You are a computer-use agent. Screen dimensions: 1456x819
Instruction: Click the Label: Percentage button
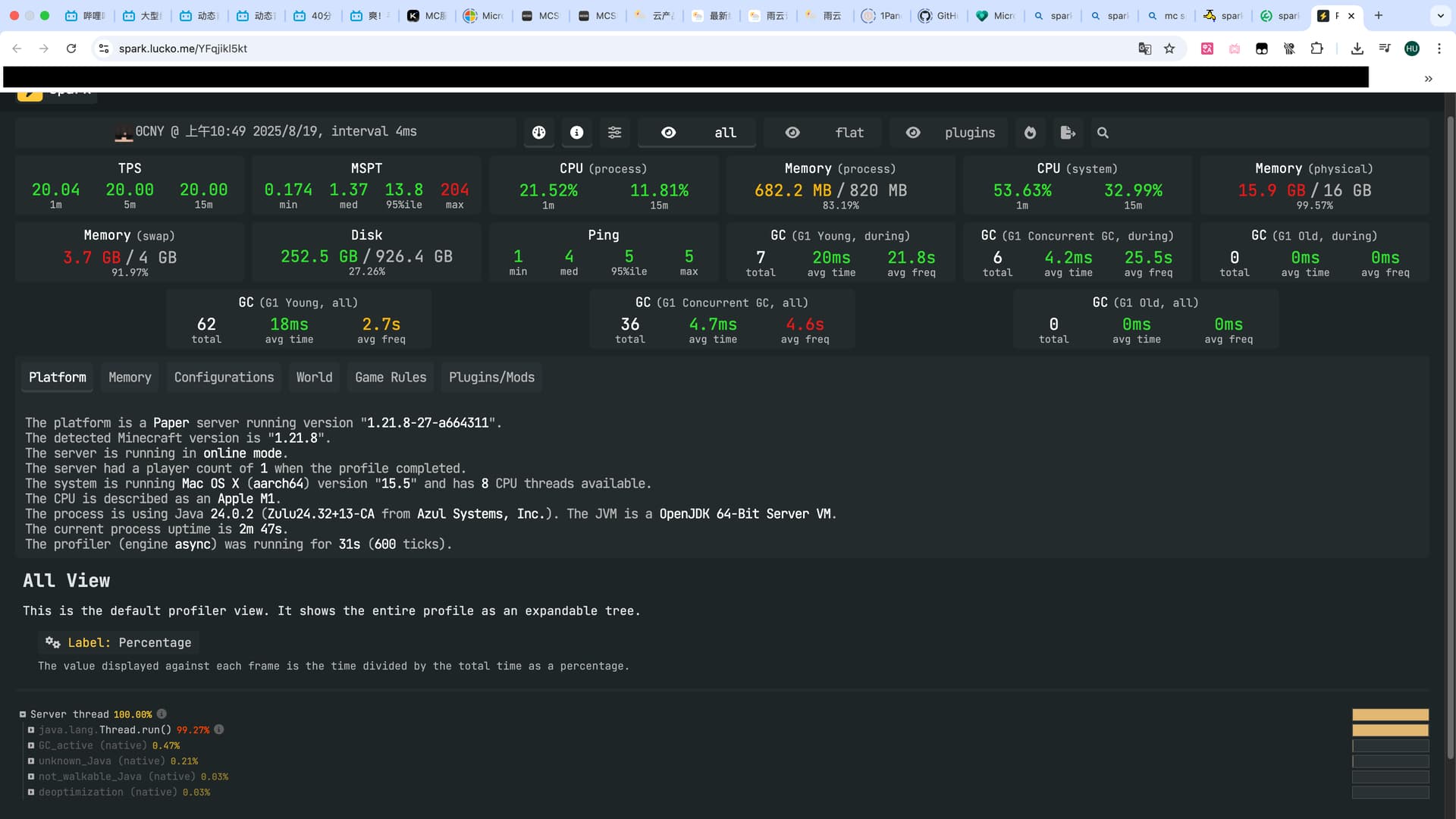coord(118,642)
